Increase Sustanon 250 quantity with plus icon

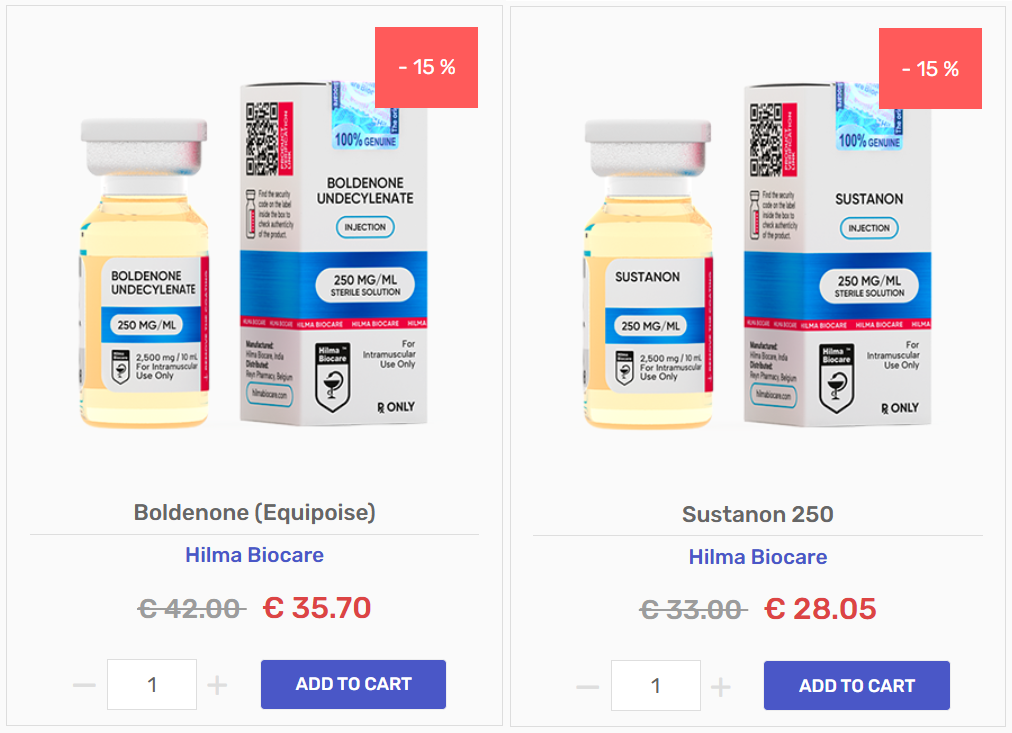(x=721, y=687)
